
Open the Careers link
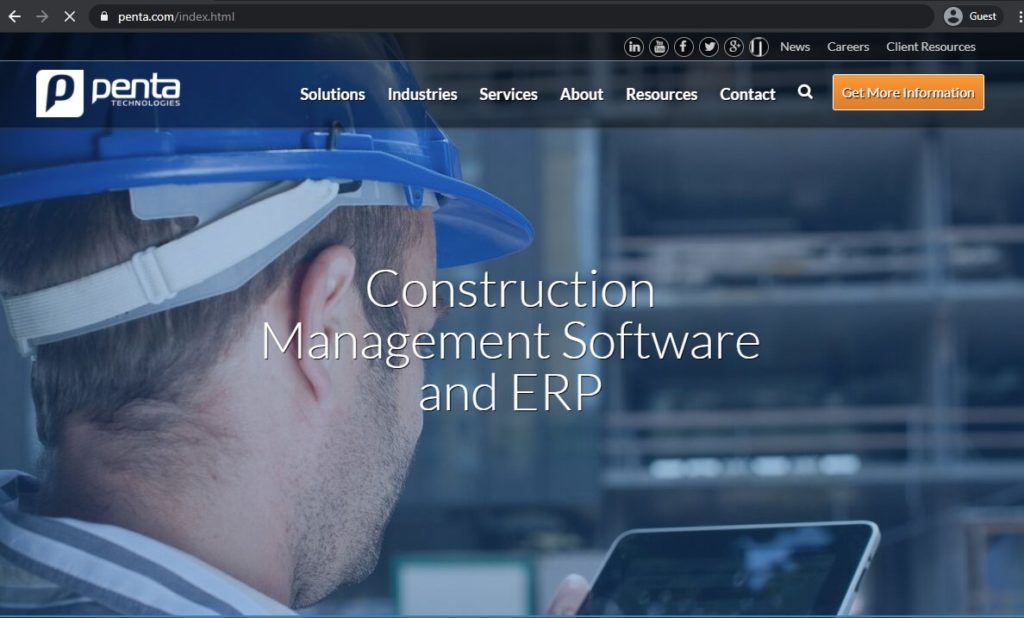[x=848, y=46]
